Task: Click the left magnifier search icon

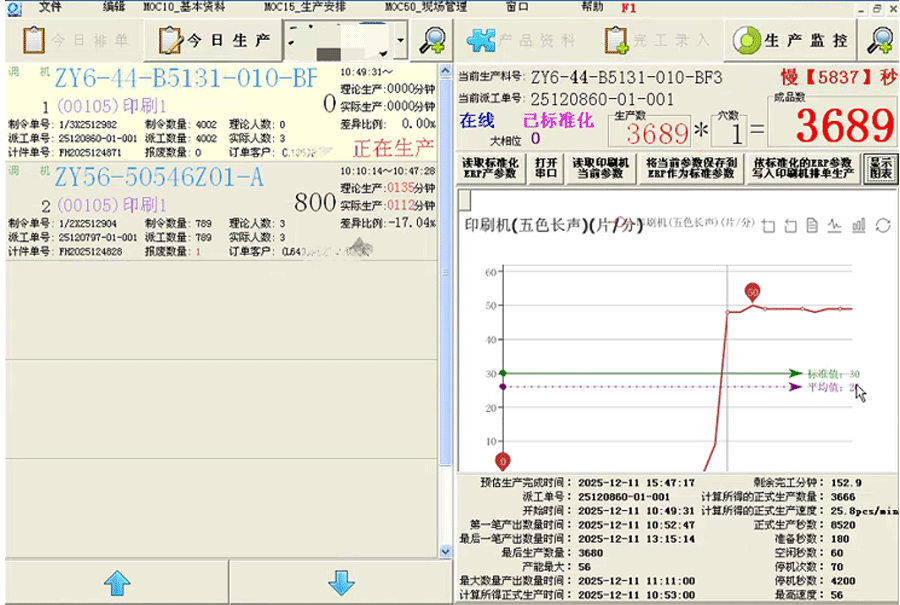Action: tap(432, 41)
